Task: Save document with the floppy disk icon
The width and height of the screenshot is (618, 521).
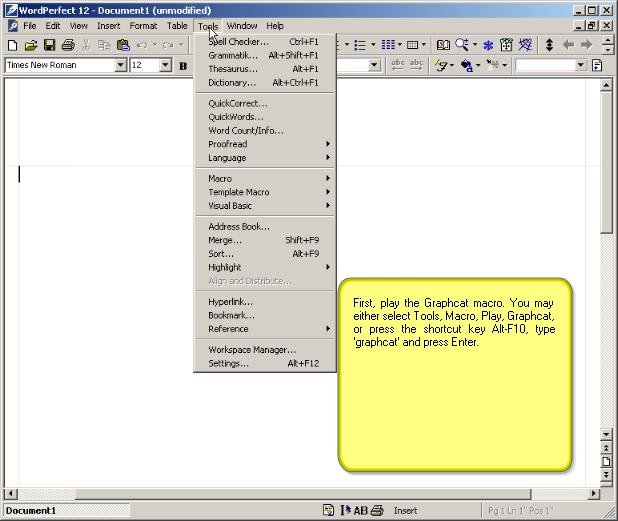Action: [49, 45]
